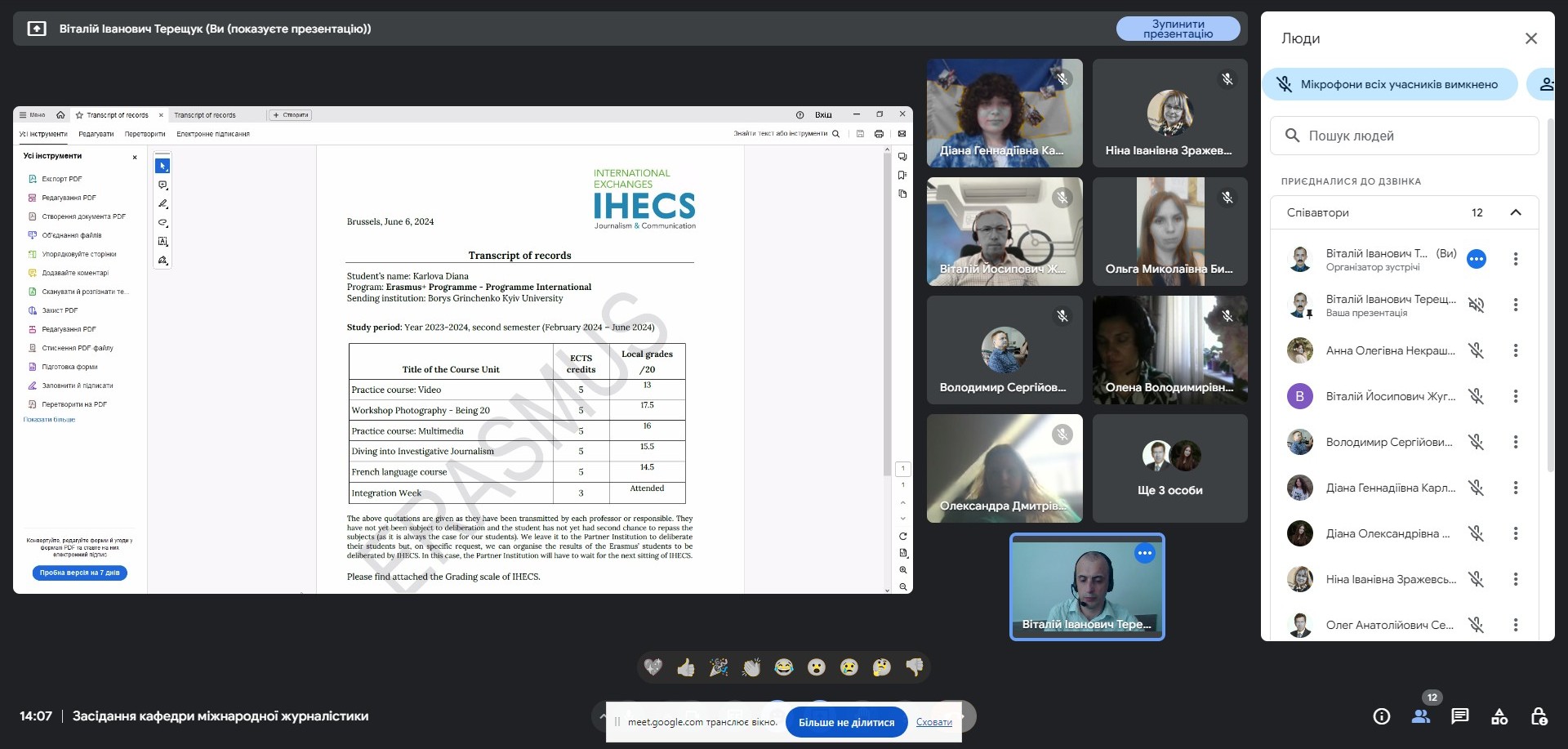Open options for Володимир Сергійович participant

[x=1515, y=442]
